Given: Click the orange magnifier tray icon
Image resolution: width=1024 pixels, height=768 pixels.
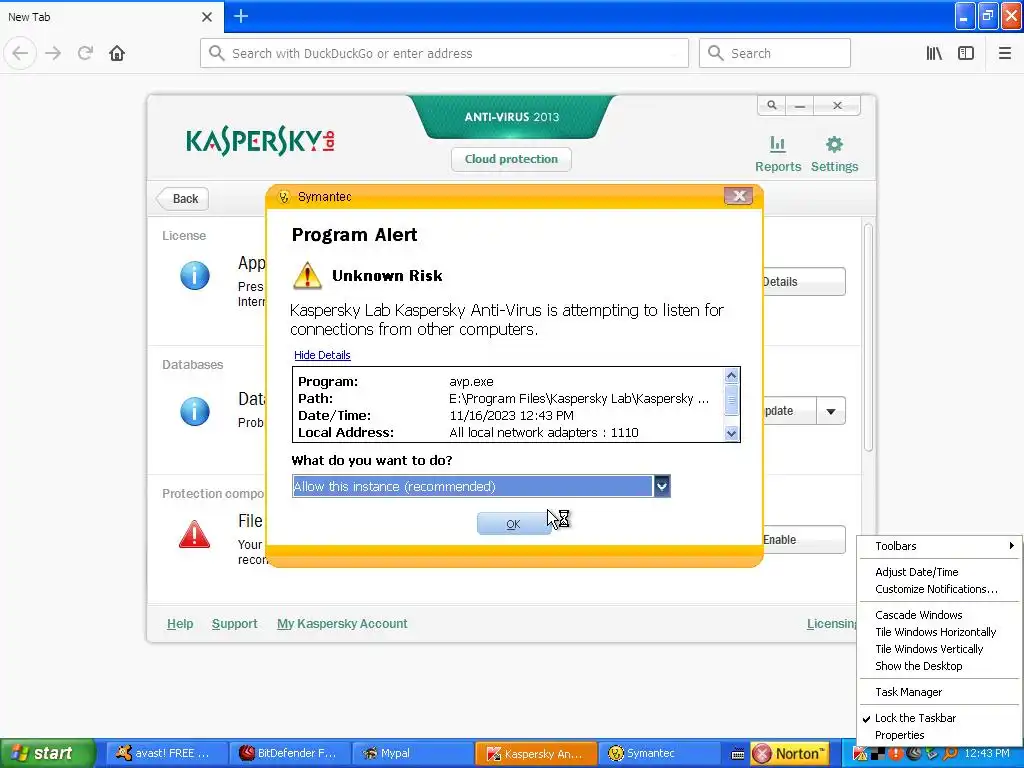Looking at the screenshot, I should pos(950,754).
